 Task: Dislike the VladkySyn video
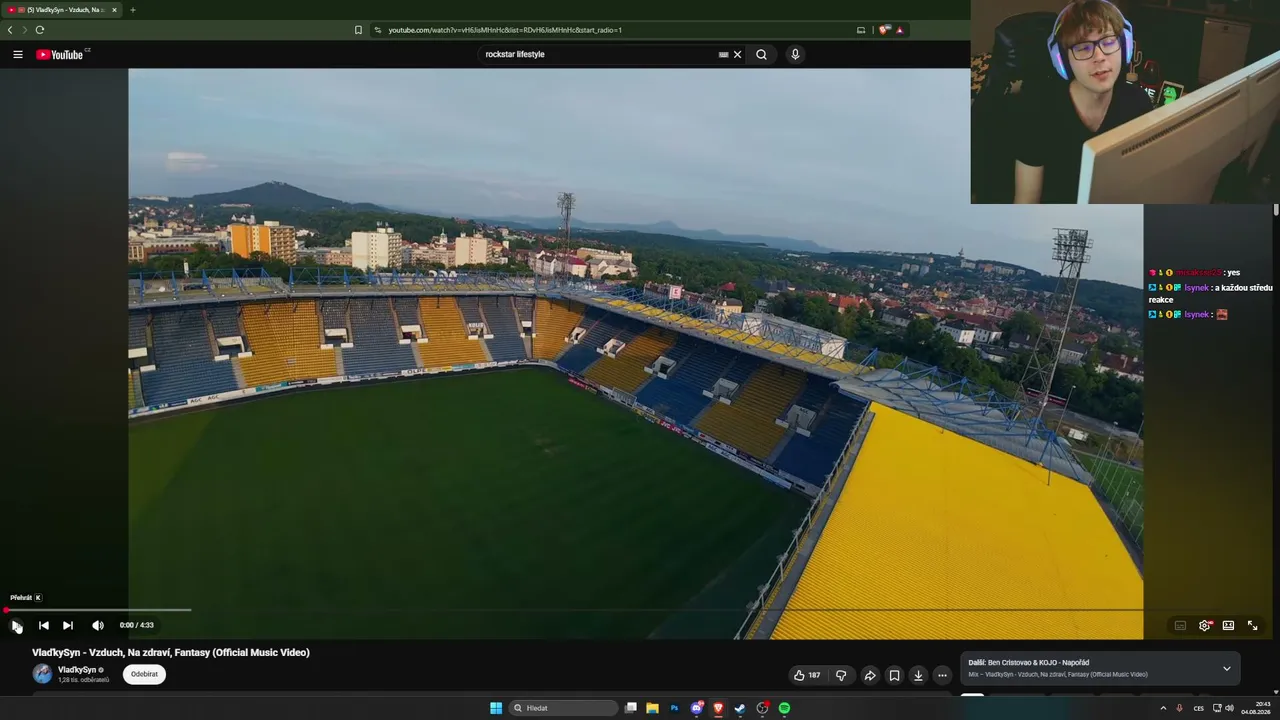pyautogui.click(x=841, y=675)
